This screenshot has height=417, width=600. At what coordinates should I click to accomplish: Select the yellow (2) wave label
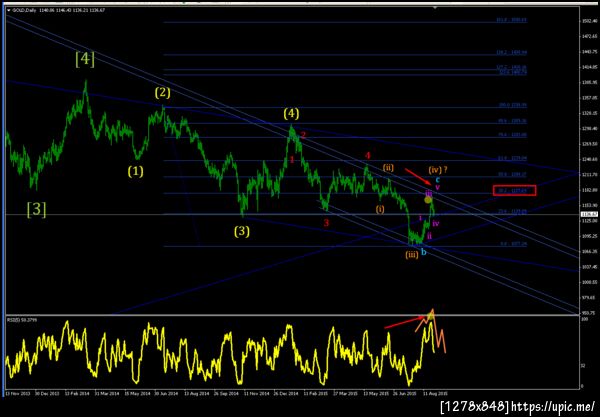tap(163, 93)
